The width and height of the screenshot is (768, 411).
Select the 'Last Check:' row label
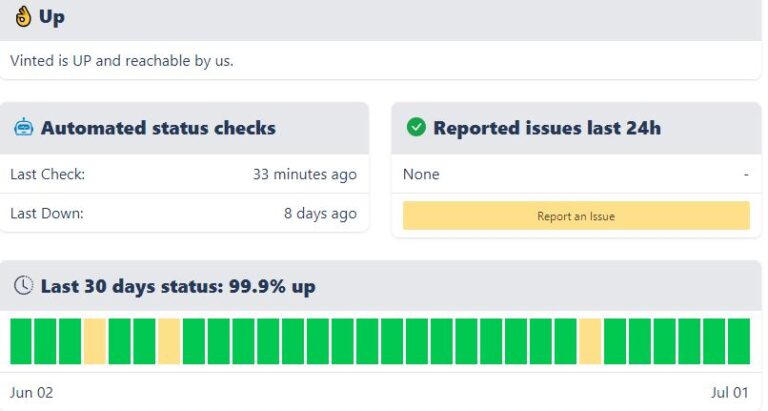(47, 174)
